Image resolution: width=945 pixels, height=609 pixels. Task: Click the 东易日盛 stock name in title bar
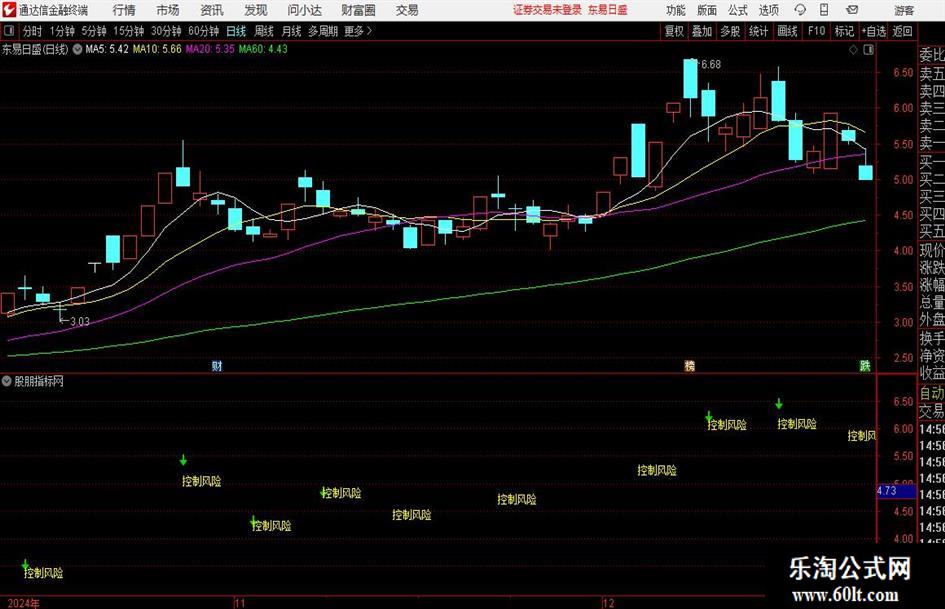608,10
